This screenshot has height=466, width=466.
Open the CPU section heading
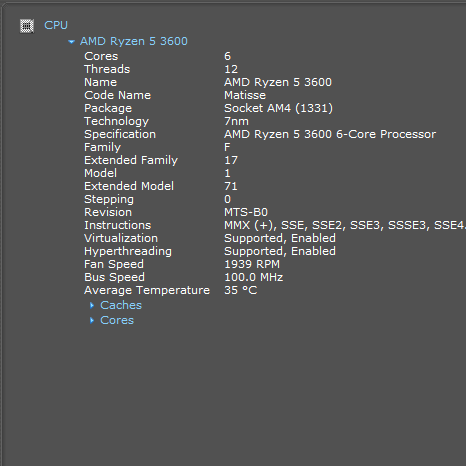pyautogui.click(x=56, y=25)
